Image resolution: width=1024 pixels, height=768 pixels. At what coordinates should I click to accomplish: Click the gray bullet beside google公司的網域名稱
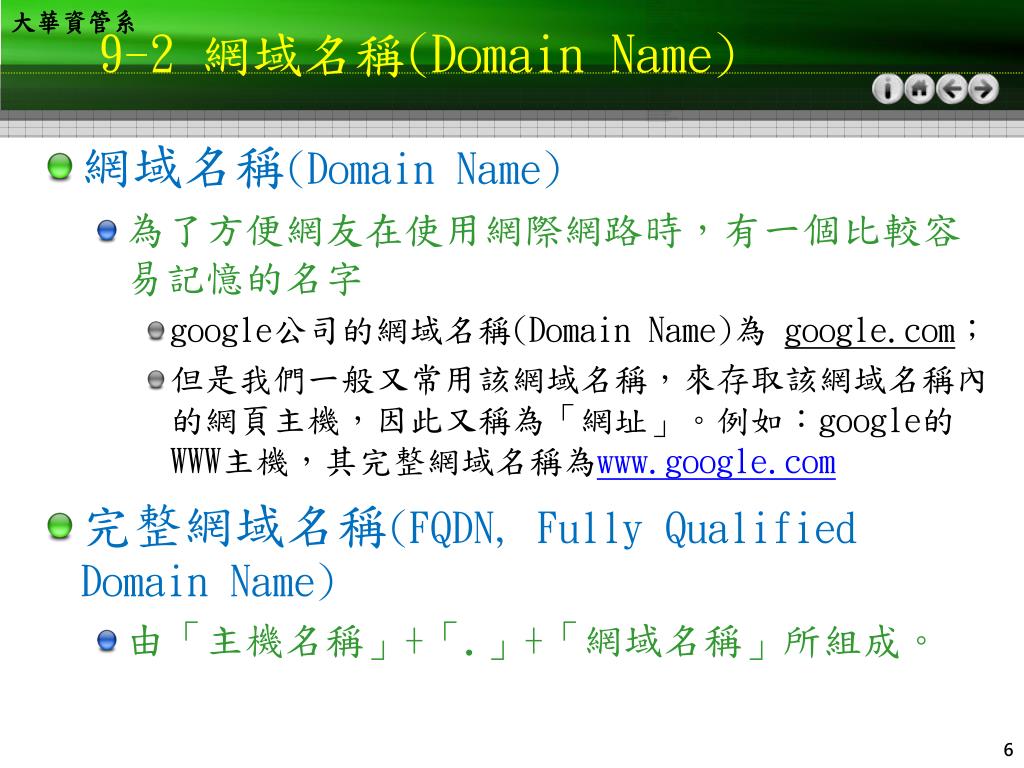(155, 330)
